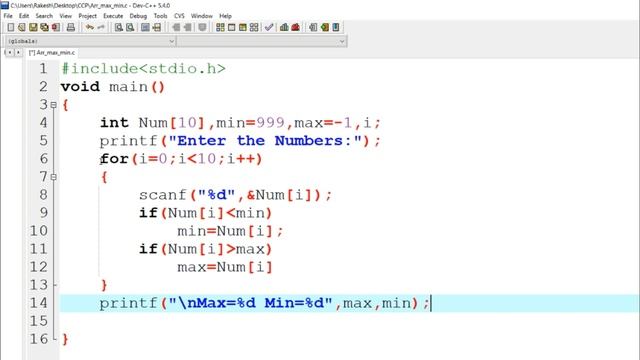Click the closing brace on line 16
Viewport: 640px width, 360px height.
coord(65,339)
